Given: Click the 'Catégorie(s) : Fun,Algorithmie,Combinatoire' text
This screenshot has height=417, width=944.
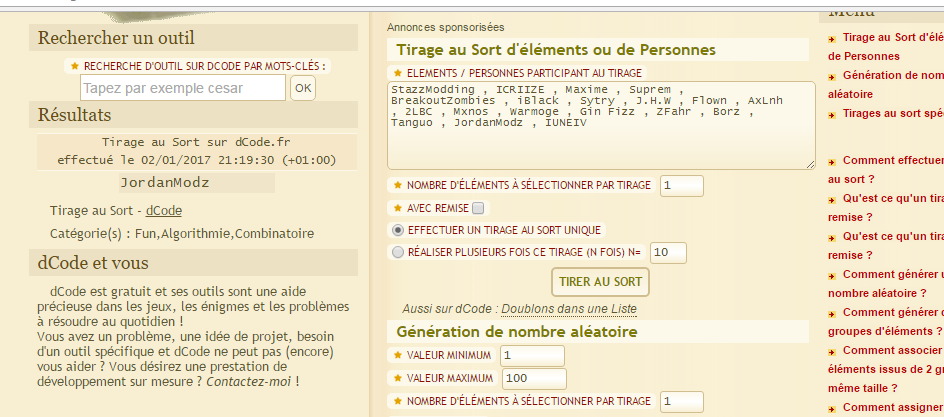Looking at the screenshot, I should point(182,233).
